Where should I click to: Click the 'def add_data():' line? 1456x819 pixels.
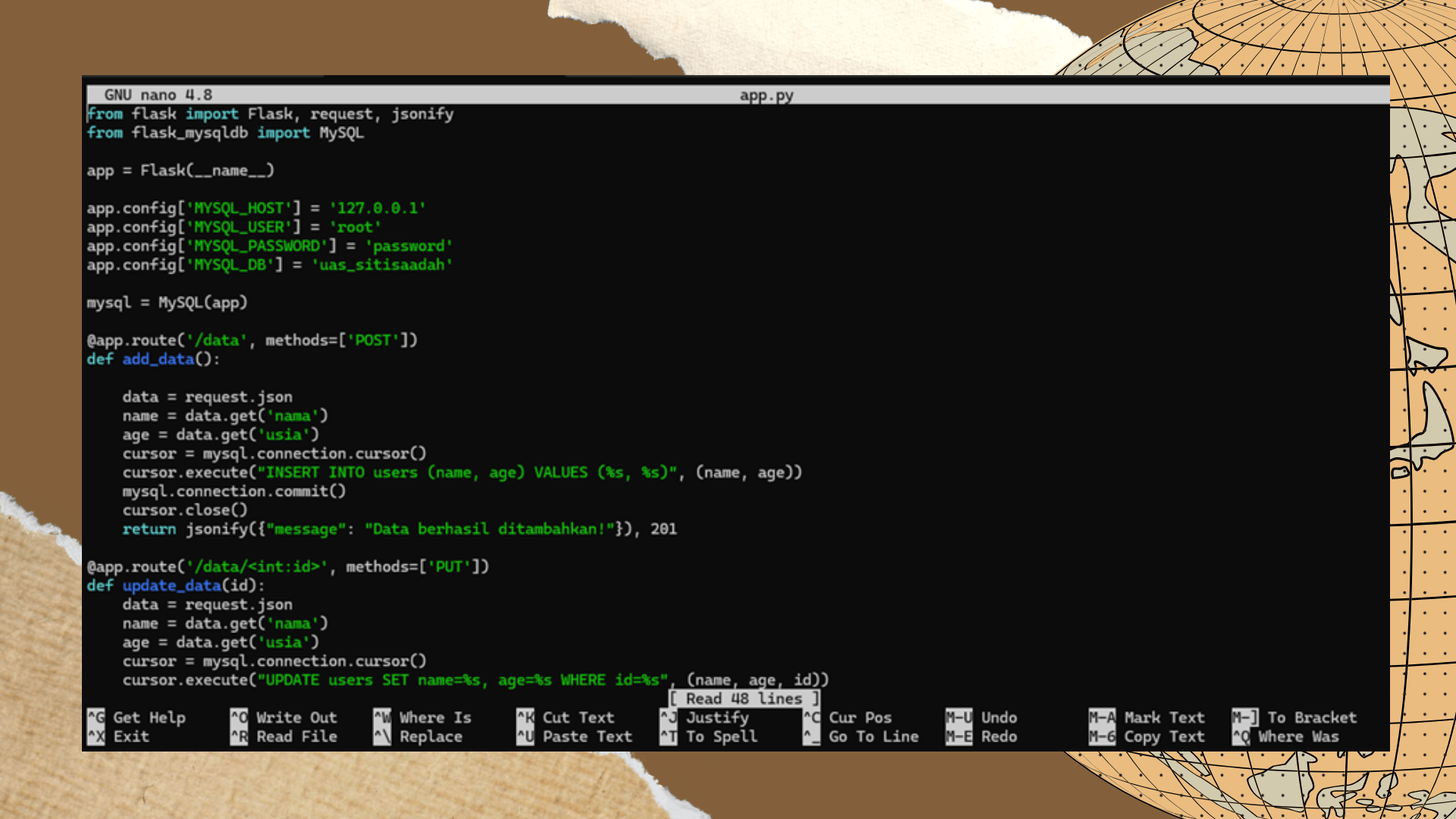[x=153, y=359]
